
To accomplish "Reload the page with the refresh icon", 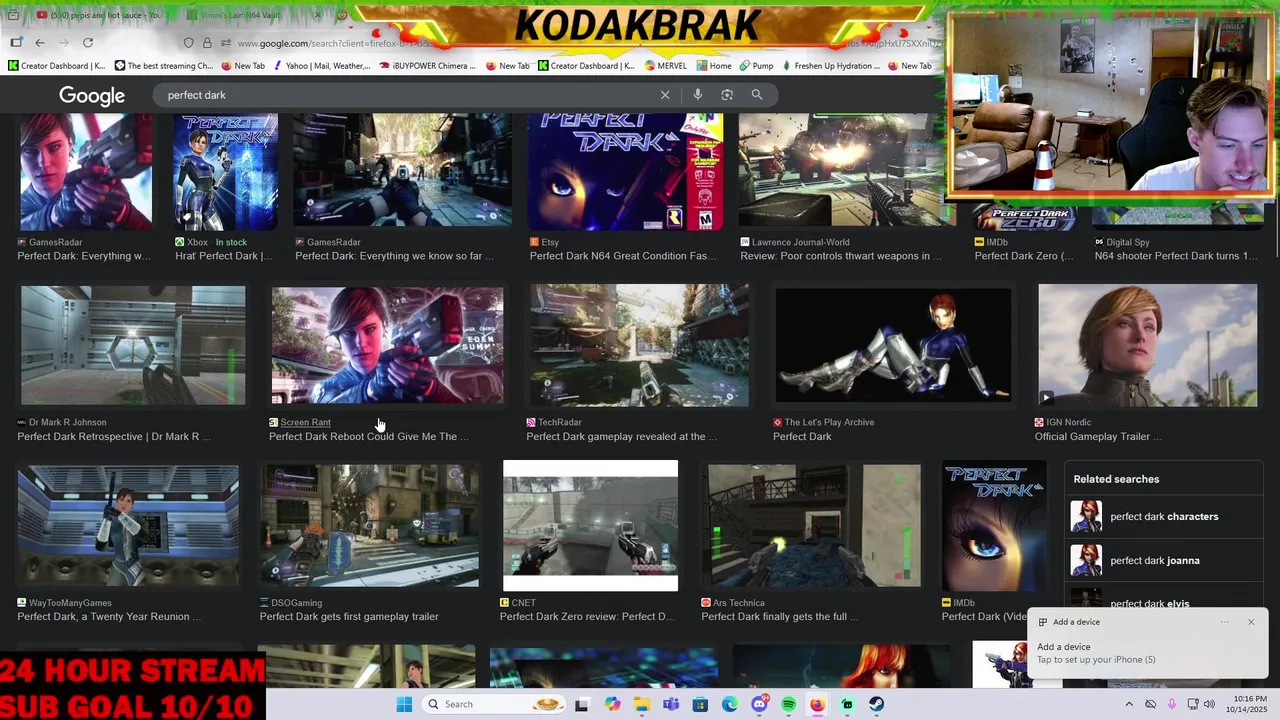I will click(x=88, y=43).
